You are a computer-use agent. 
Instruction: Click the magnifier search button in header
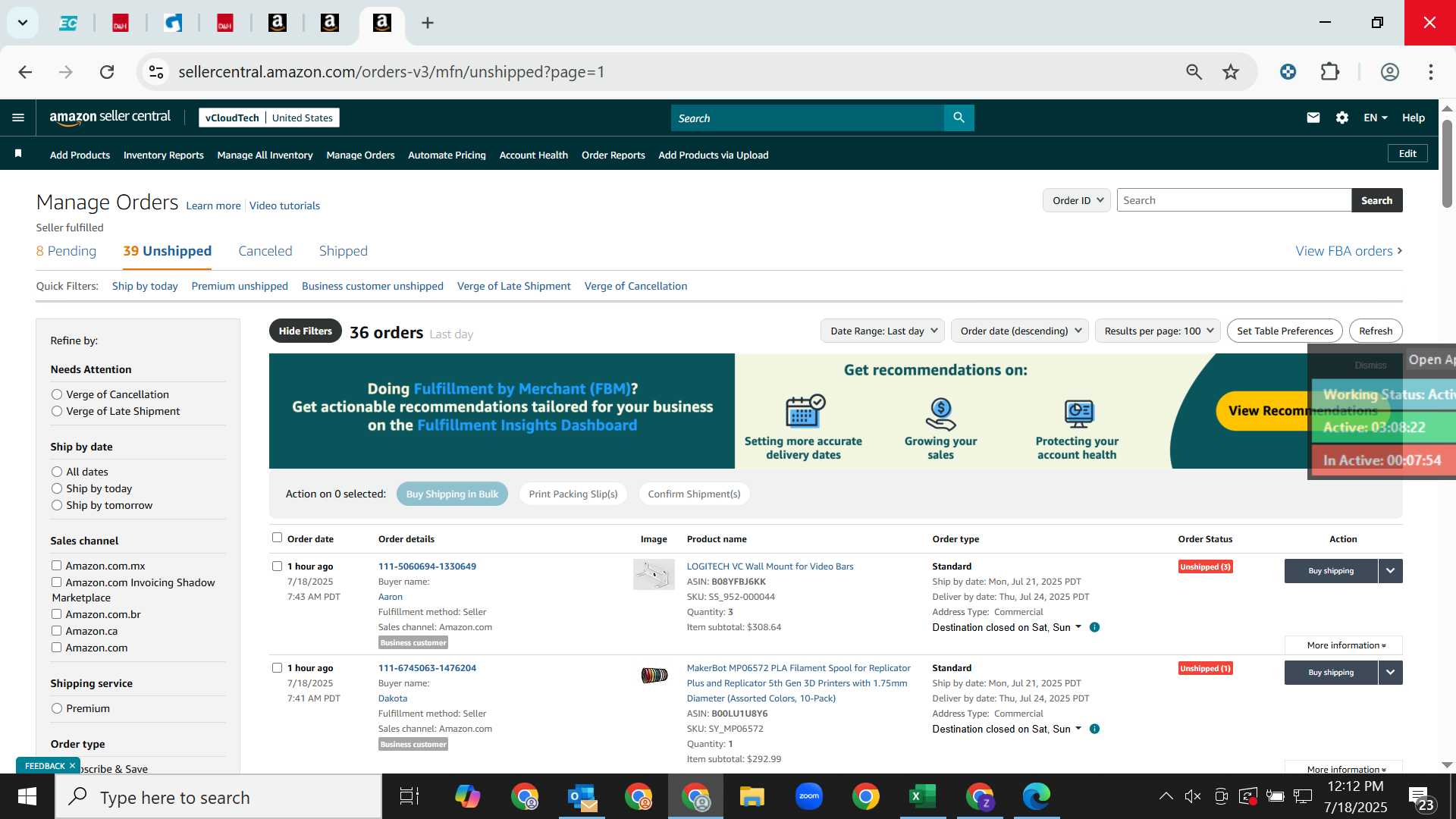(x=959, y=118)
